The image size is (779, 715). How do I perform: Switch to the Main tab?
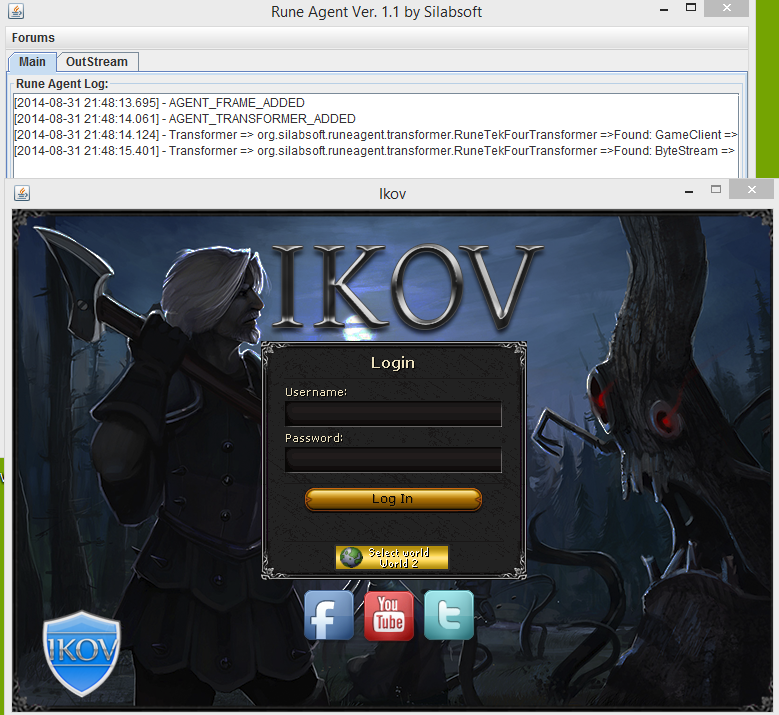[32, 62]
